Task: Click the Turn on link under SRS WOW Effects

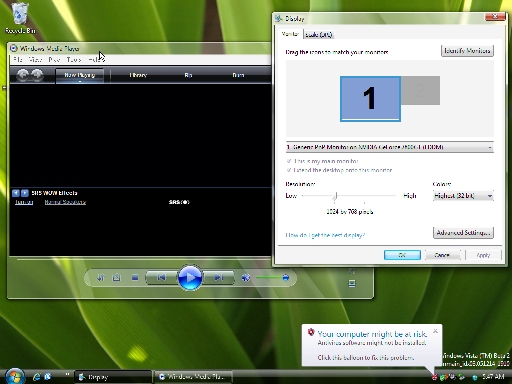Action: click(x=24, y=202)
